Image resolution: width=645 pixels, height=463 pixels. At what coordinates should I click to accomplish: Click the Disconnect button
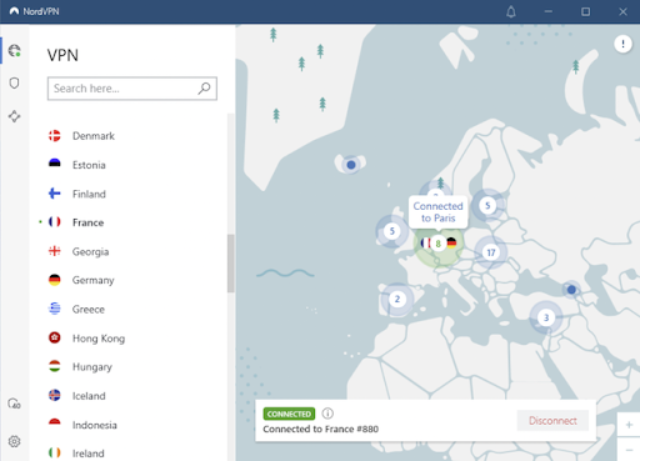point(552,420)
